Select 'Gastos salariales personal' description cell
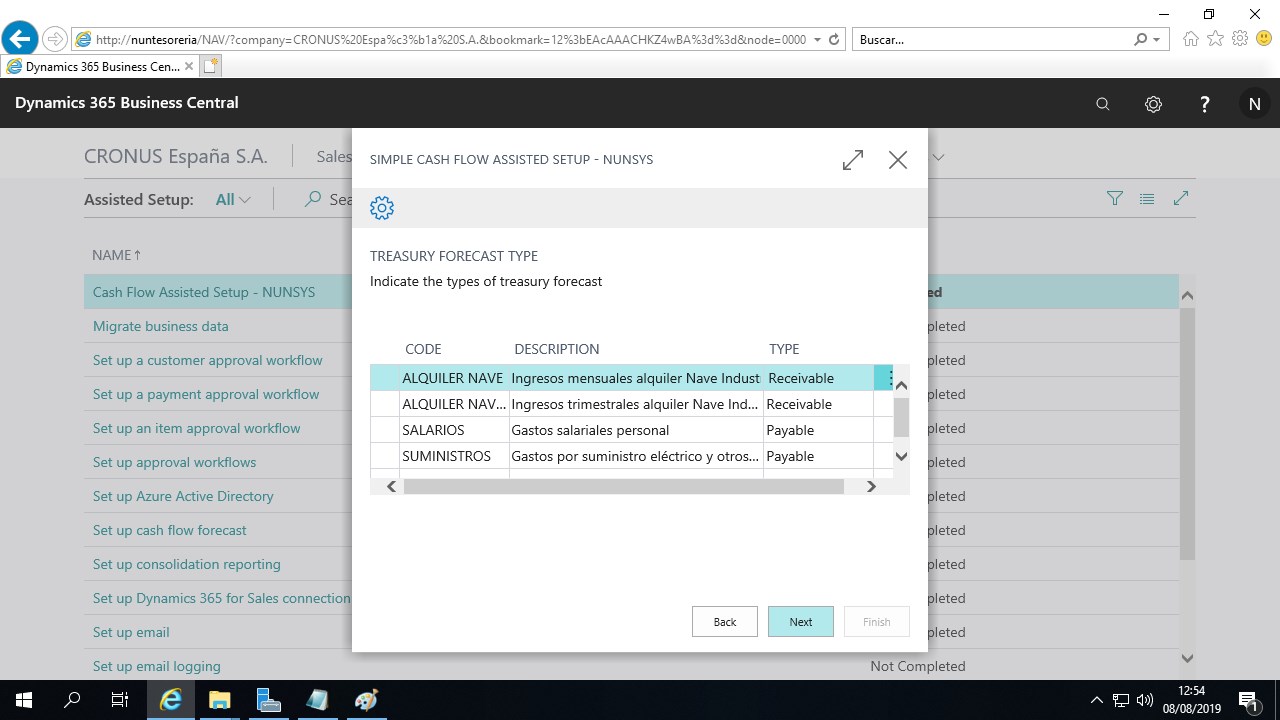Viewport: 1280px width, 720px height. click(x=636, y=430)
